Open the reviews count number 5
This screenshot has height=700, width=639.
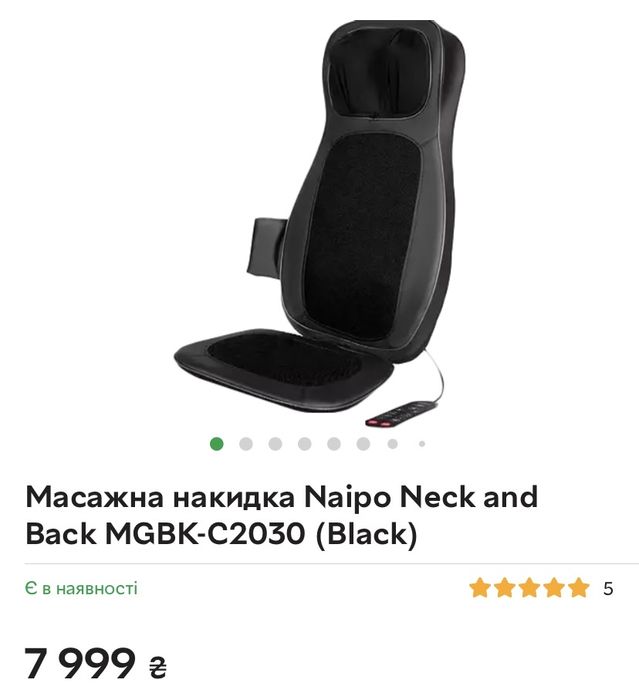608,589
